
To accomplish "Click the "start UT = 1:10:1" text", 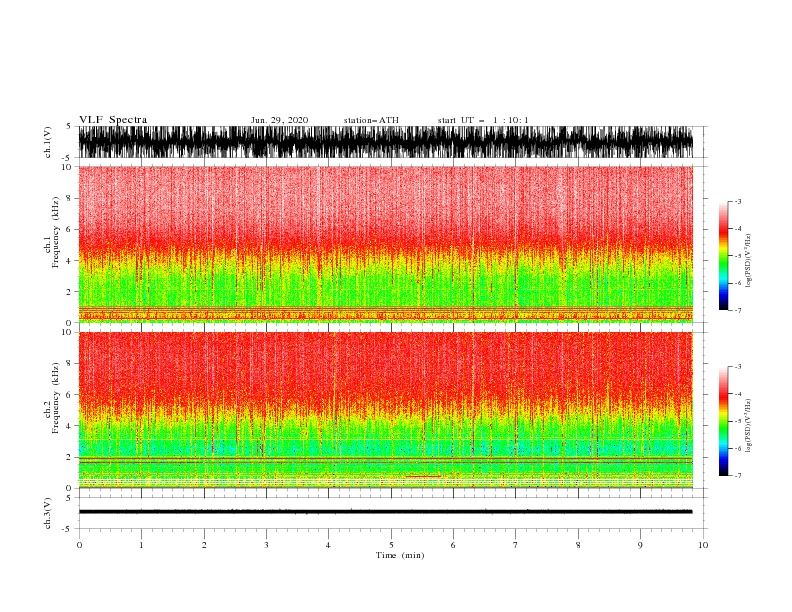I will click(483, 120).
